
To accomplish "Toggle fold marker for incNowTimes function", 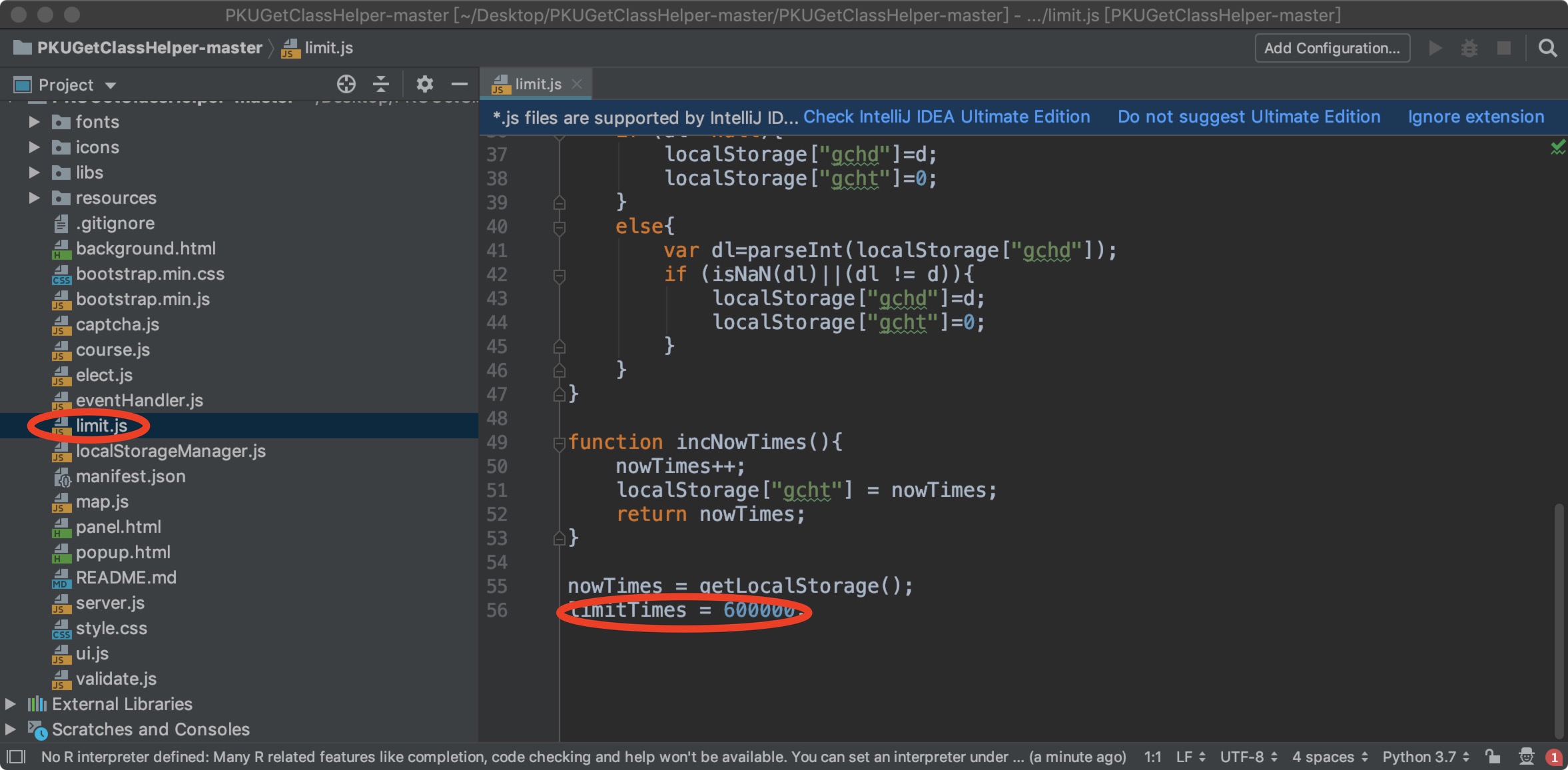I will (x=560, y=442).
